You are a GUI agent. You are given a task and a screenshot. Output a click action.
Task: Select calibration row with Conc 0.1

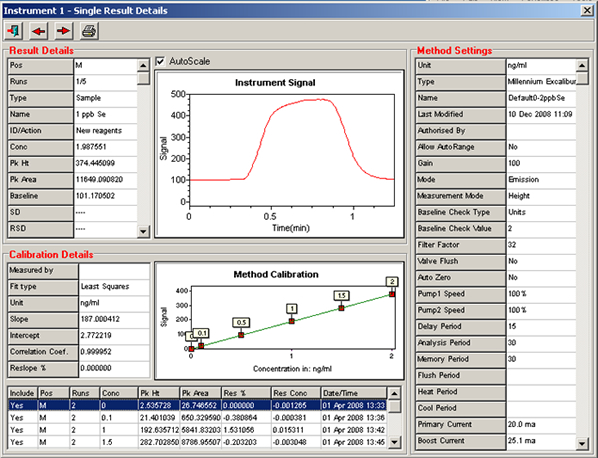pos(197,418)
